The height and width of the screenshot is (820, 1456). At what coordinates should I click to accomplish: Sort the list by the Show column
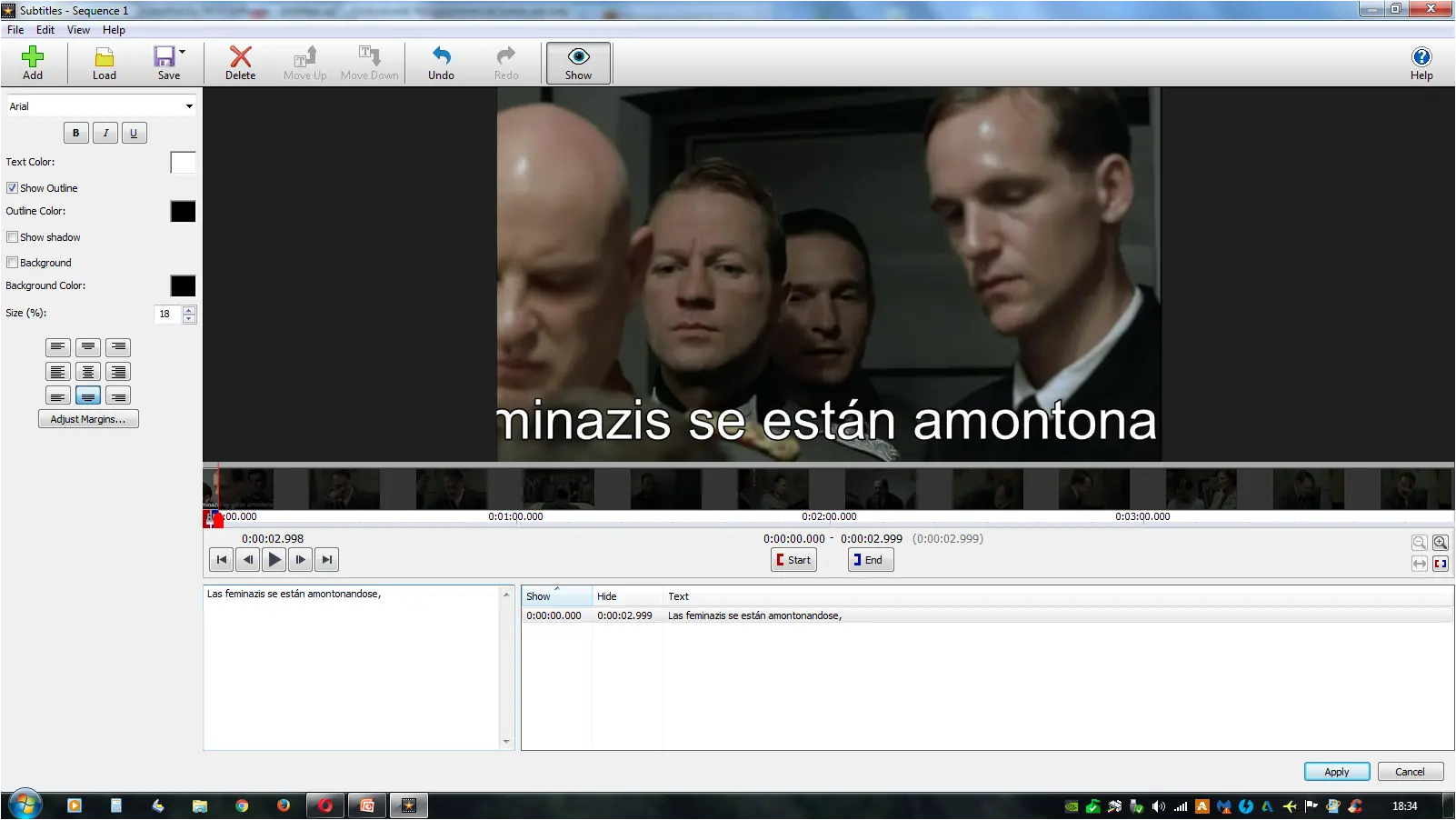556,596
